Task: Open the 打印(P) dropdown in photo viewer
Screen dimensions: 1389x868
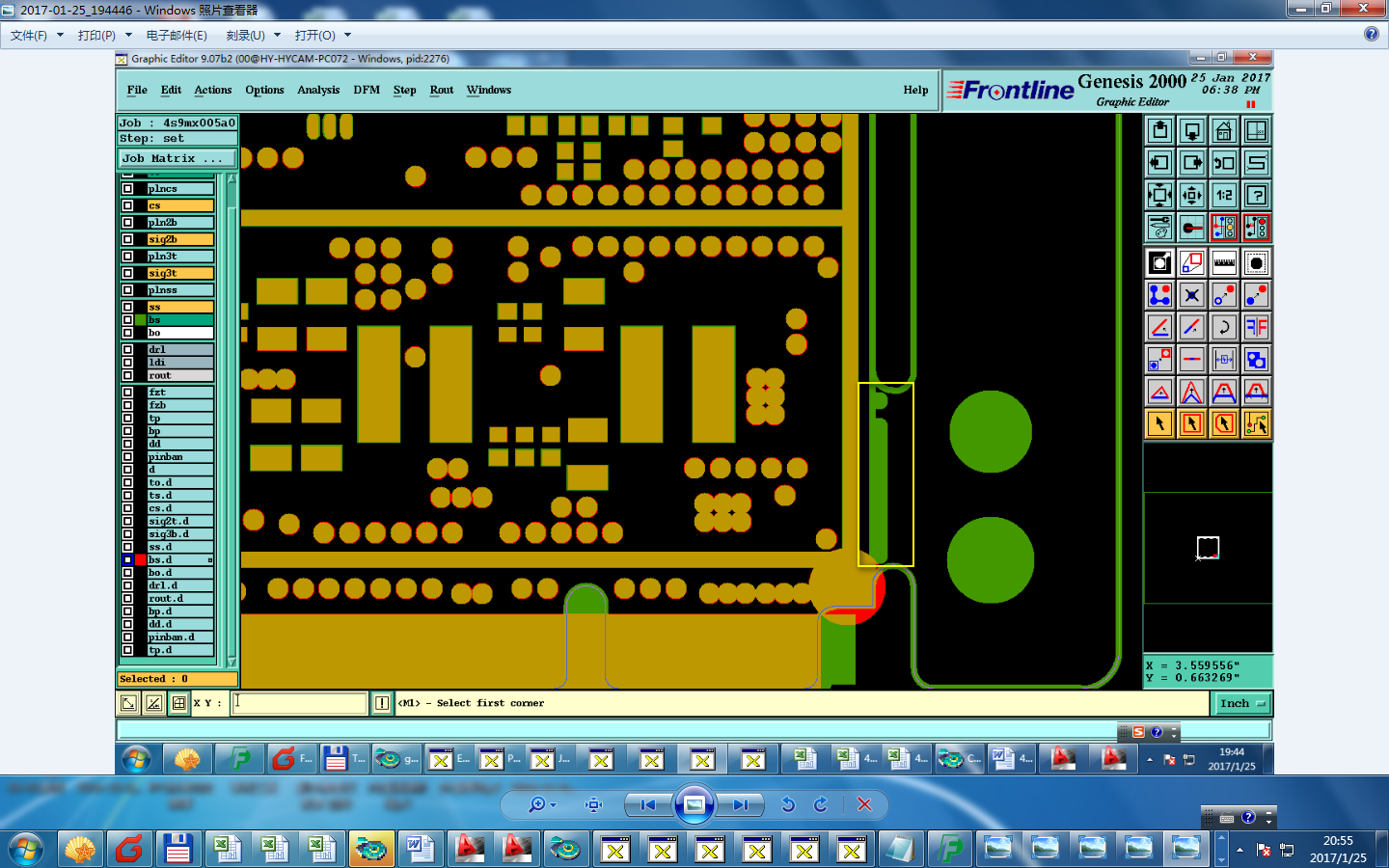Action: click(x=104, y=35)
